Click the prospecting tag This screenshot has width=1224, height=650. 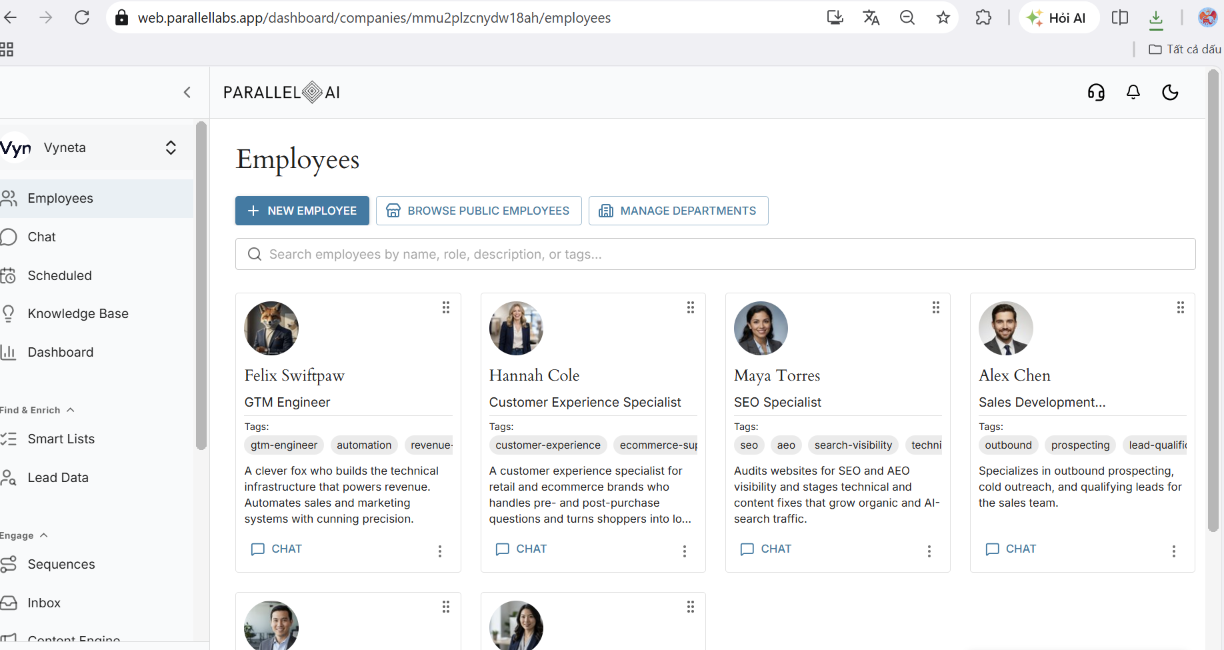click(x=1080, y=445)
